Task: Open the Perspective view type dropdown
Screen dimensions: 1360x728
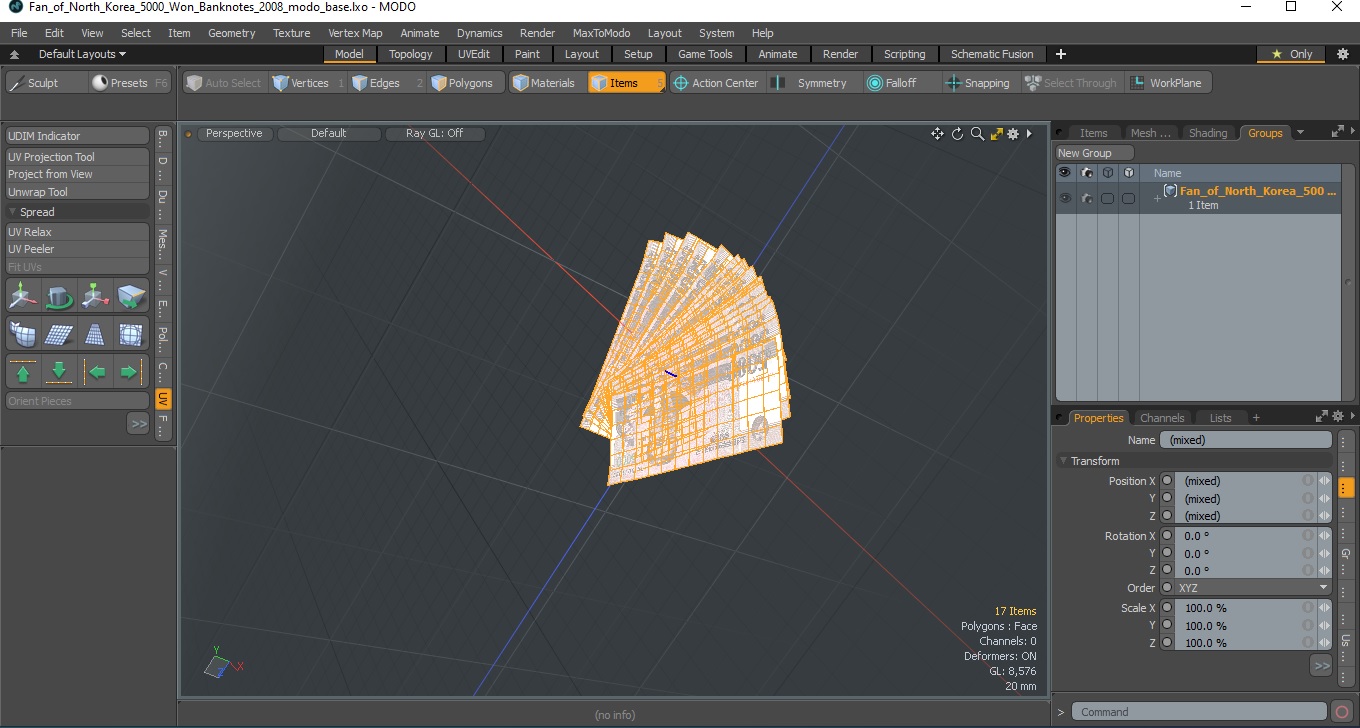Action: tap(234, 134)
